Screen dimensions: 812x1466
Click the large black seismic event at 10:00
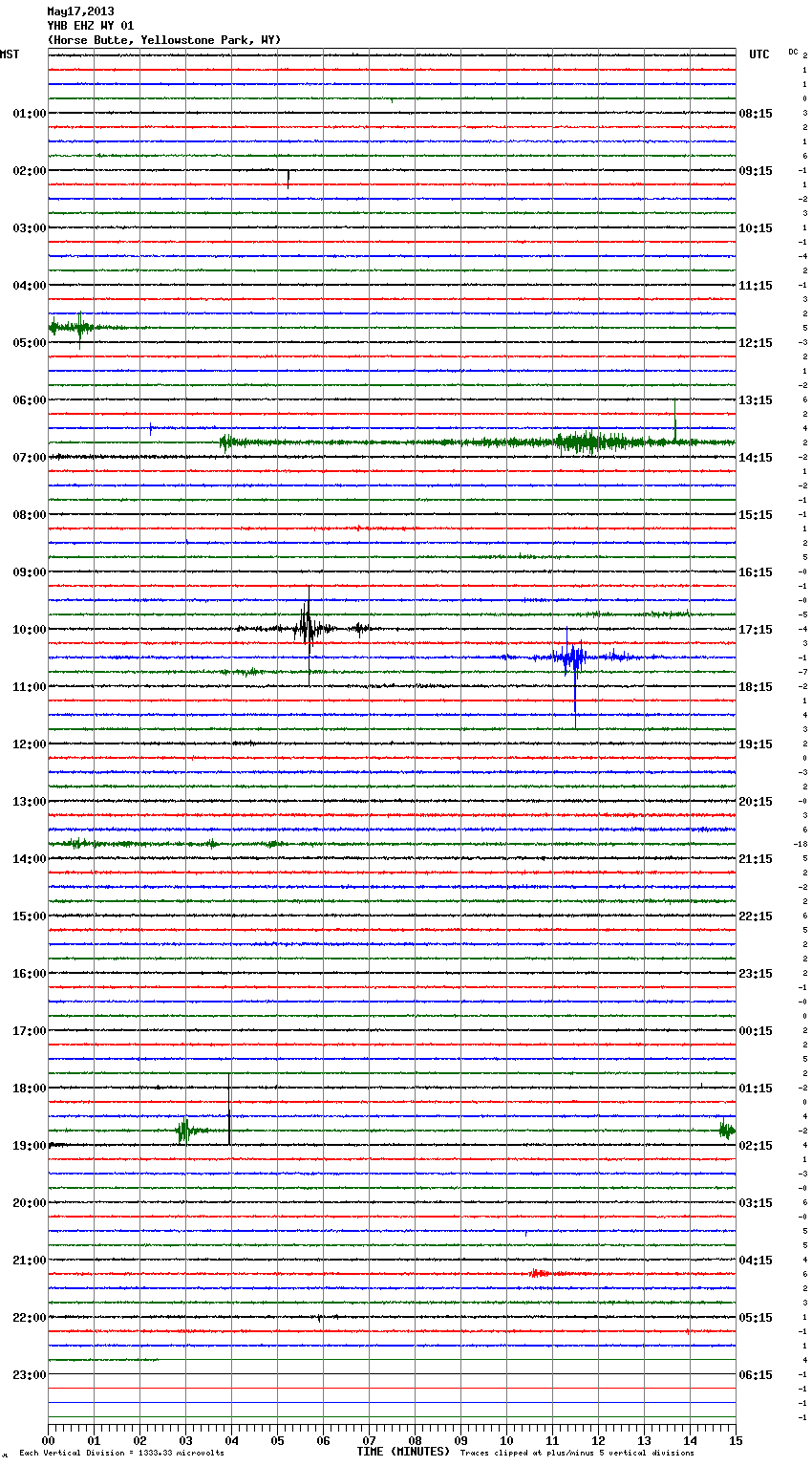(307, 629)
